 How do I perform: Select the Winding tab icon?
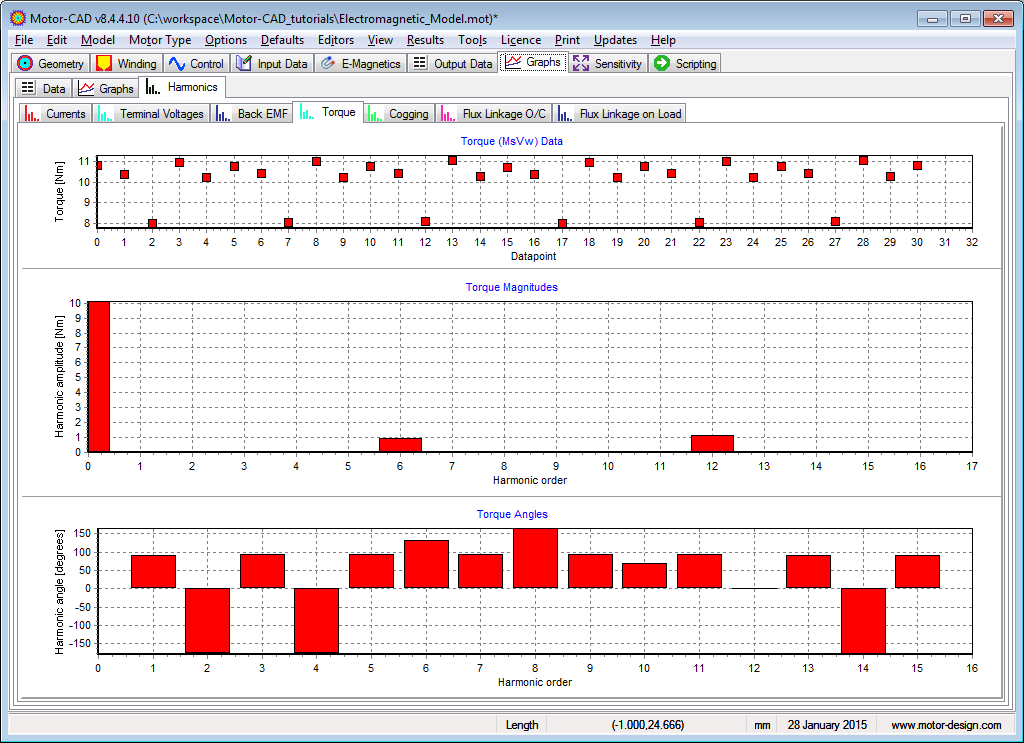(104, 64)
